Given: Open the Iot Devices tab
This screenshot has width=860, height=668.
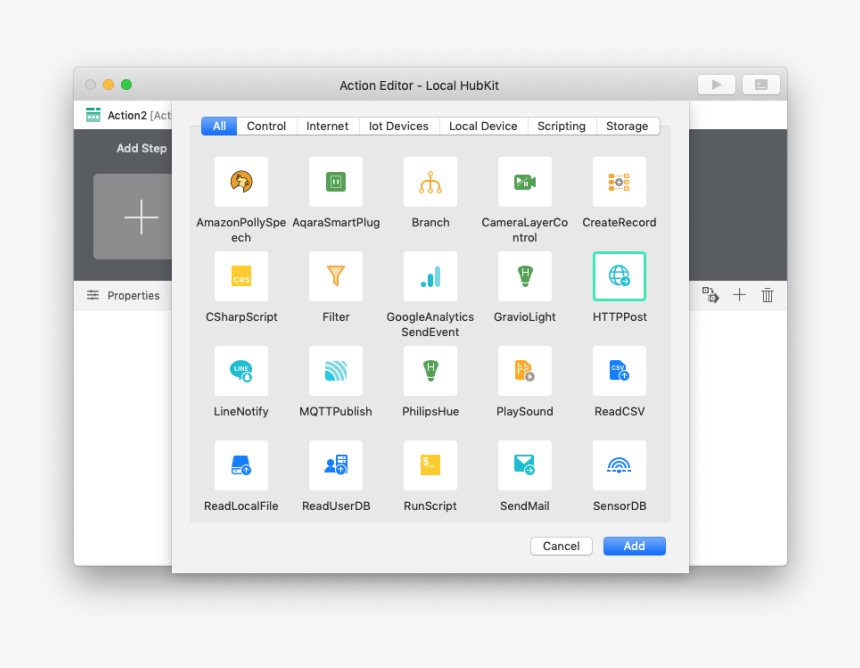Looking at the screenshot, I should 398,126.
